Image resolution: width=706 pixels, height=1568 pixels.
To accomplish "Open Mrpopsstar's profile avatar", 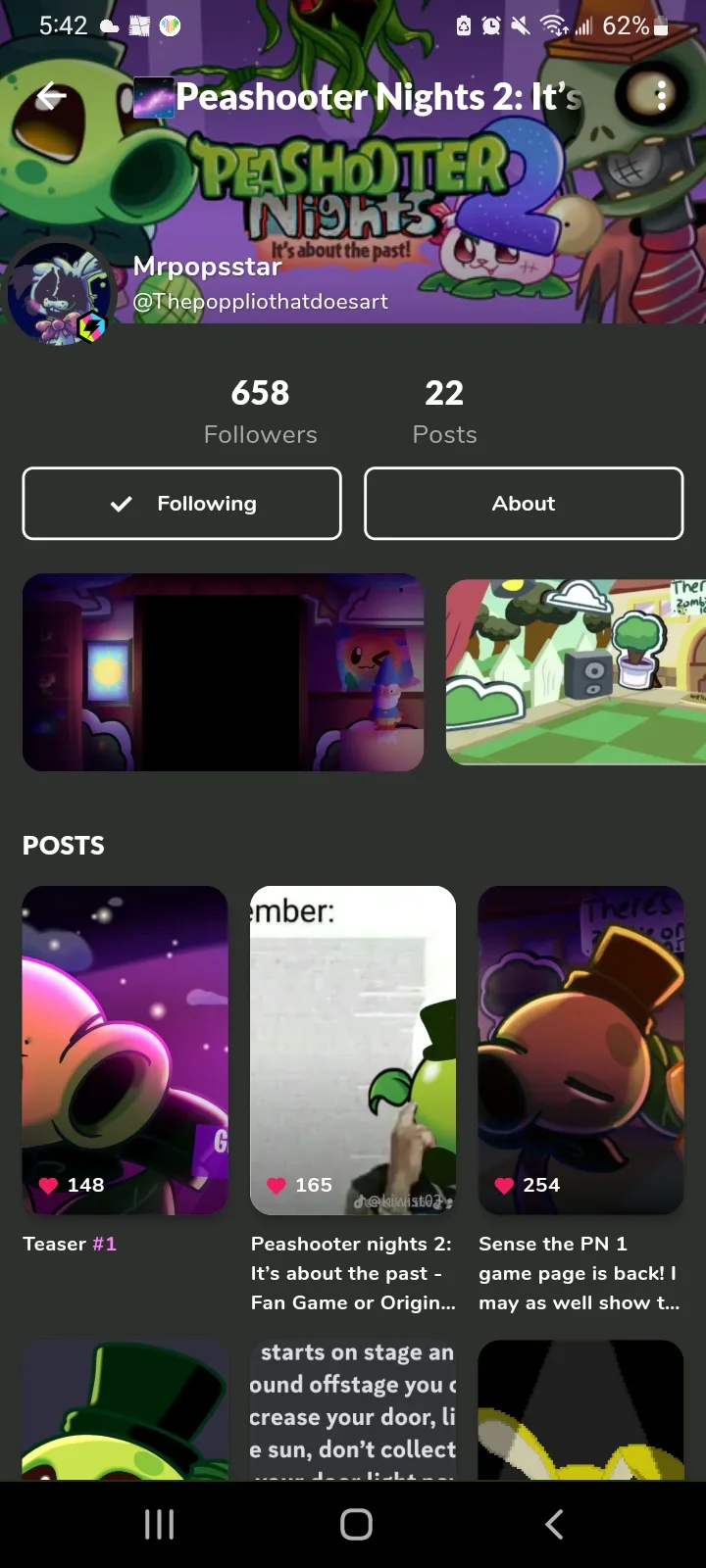I will pos(61,293).
